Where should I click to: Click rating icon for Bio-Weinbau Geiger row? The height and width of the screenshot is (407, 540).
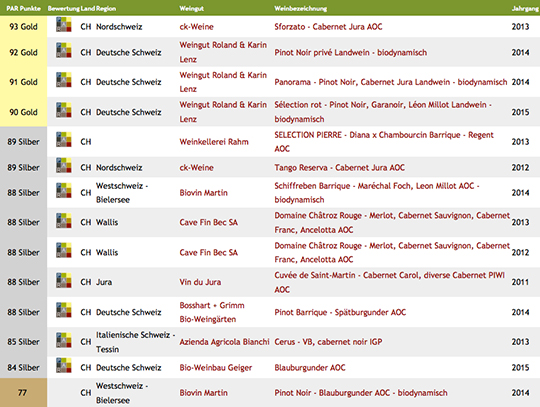coord(64,365)
